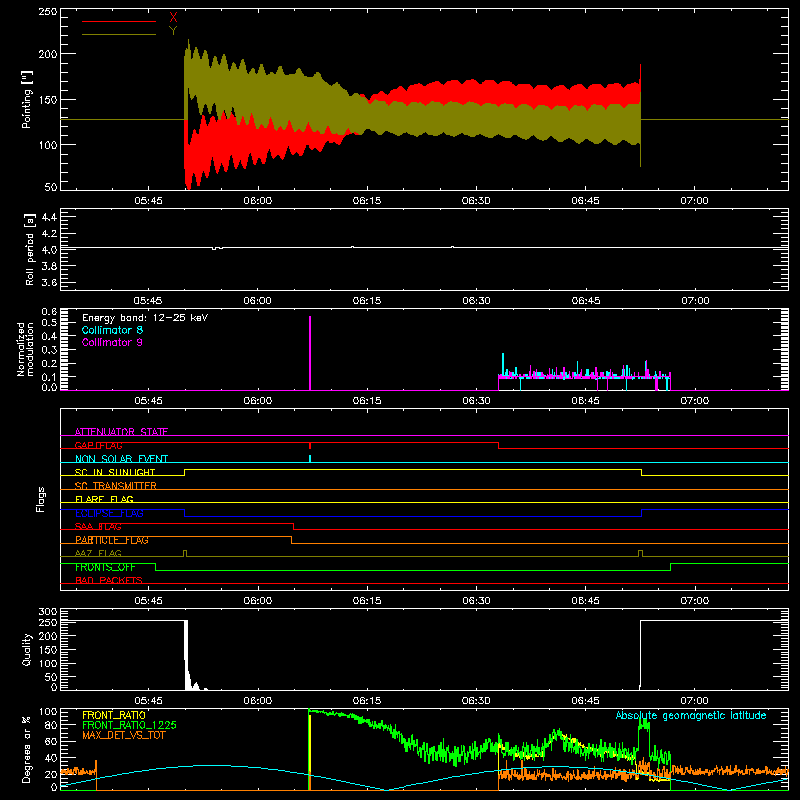
Task: Click the Quality axis title
Action: (27, 649)
